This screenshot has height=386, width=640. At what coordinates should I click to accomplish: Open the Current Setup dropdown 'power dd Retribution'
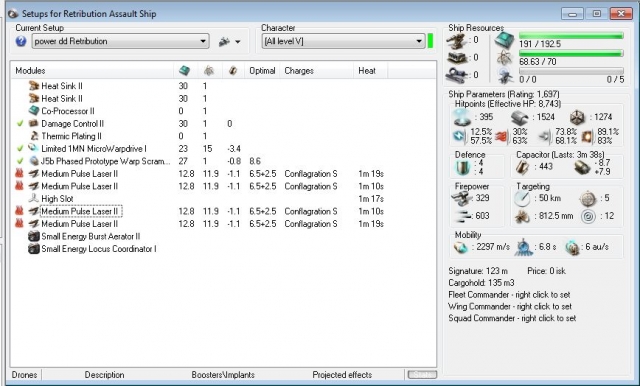click(120, 41)
